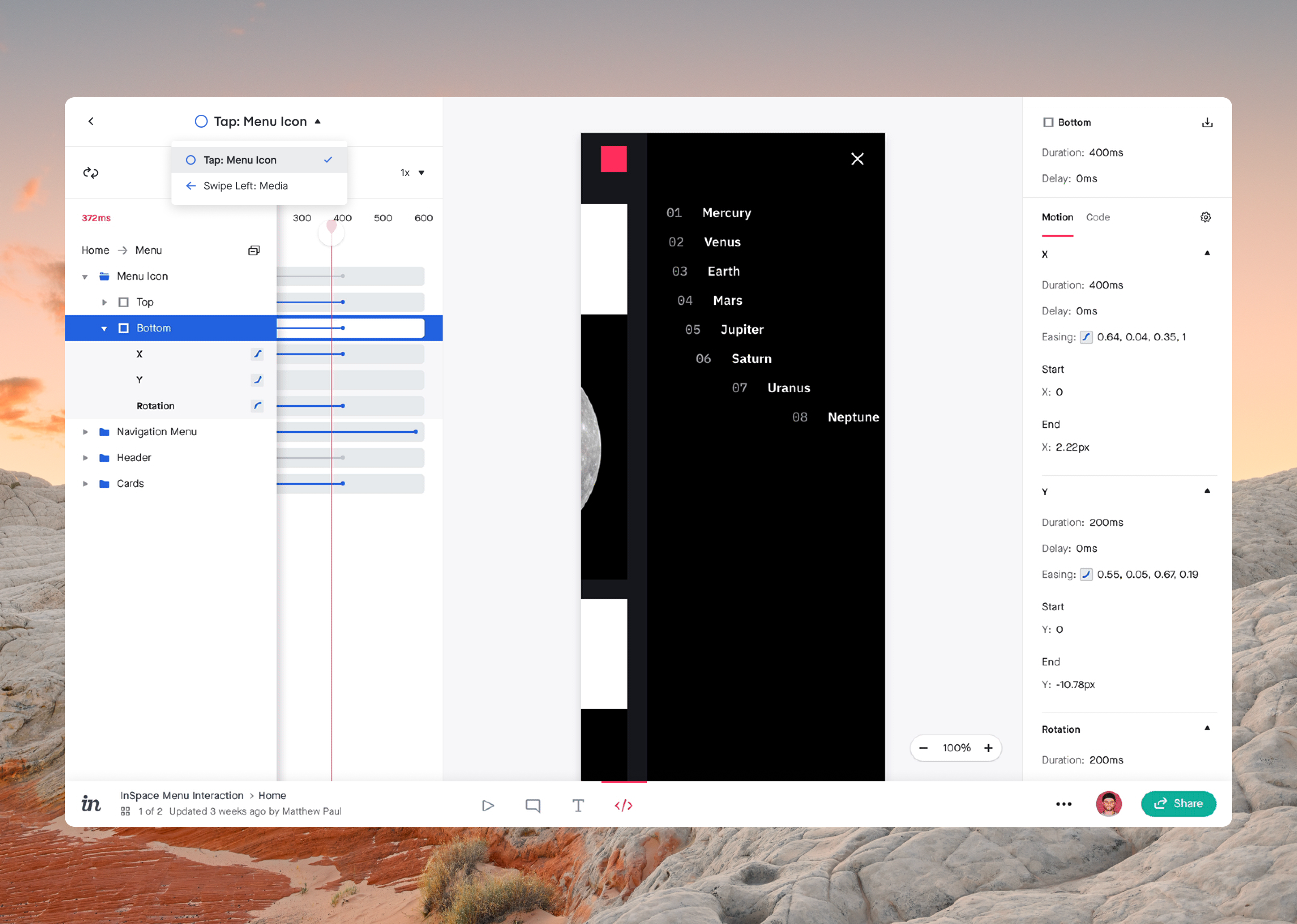Click the duplicate screens icon beside Menu
The image size is (1297, 924).
[254, 250]
